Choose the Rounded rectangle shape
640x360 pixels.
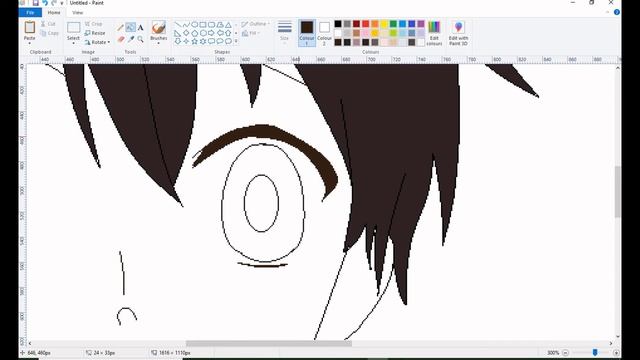(x=211, y=25)
